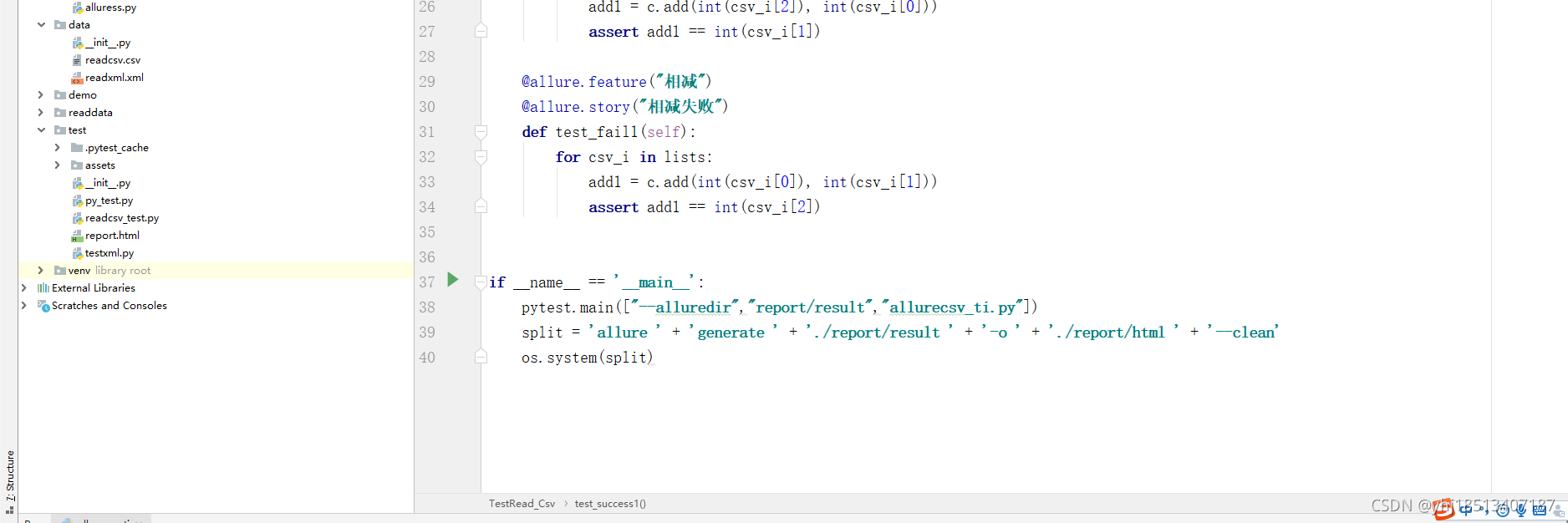Click the pytest.main call on line 38
Screen dimensions: 1568x523
pyautogui.click(x=780, y=307)
